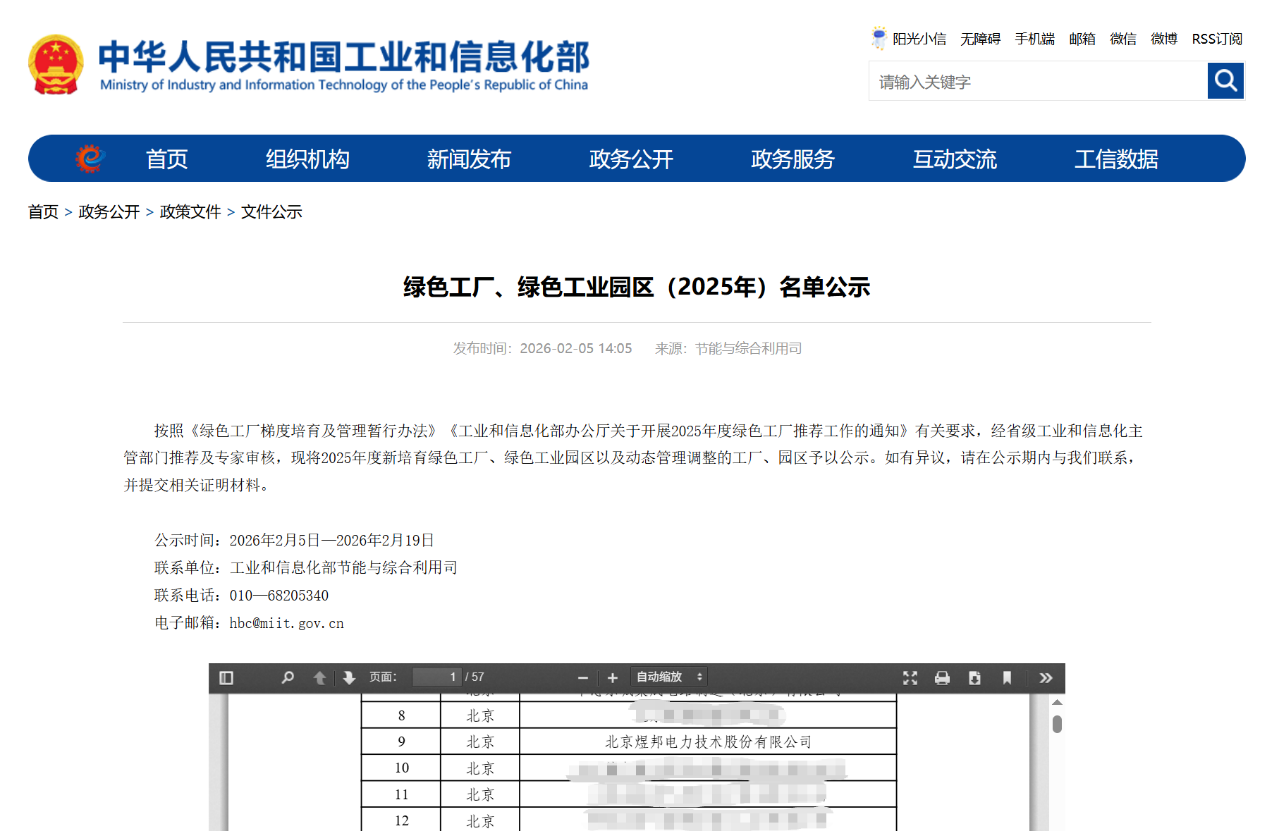Image resolution: width=1267 pixels, height=831 pixels.
Task: Expand the PDF viewer's more tools chevron
Action: coord(1046,677)
